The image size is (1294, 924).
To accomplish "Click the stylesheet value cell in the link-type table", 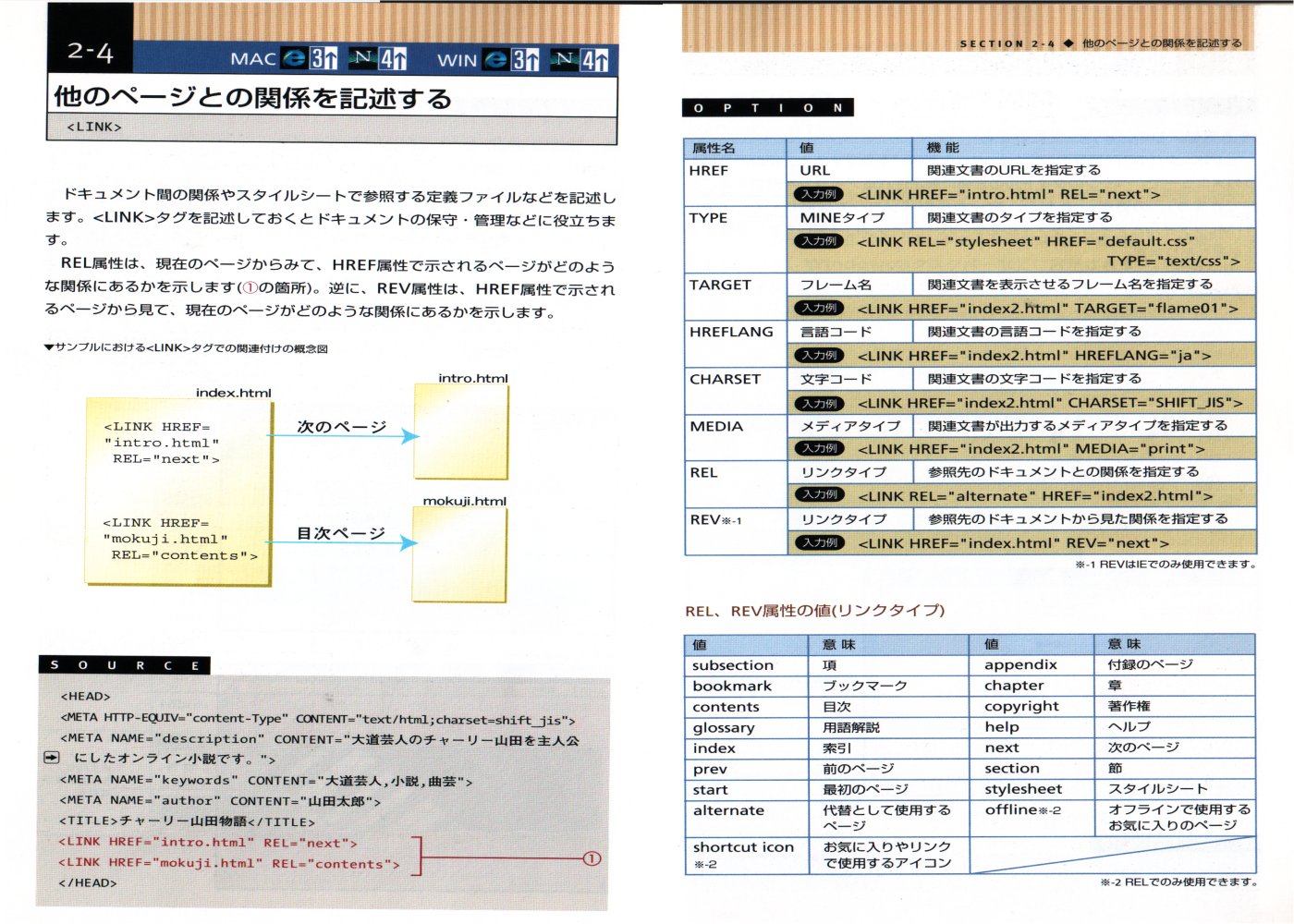I will [x=1023, y=789].
